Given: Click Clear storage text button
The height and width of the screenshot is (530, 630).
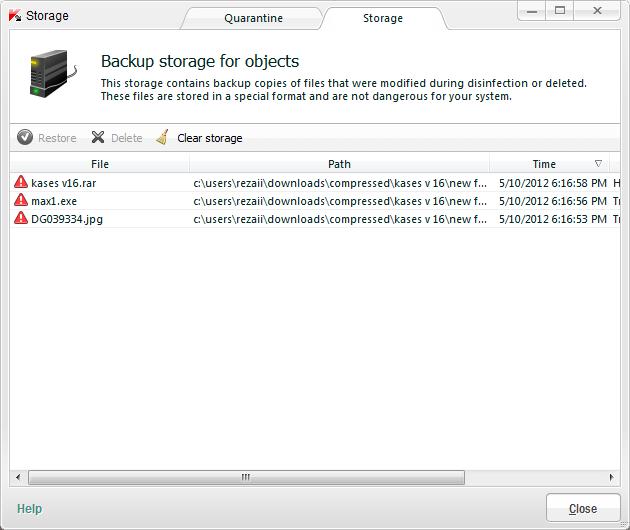Looking at the screenshot, I should point(210,138).
